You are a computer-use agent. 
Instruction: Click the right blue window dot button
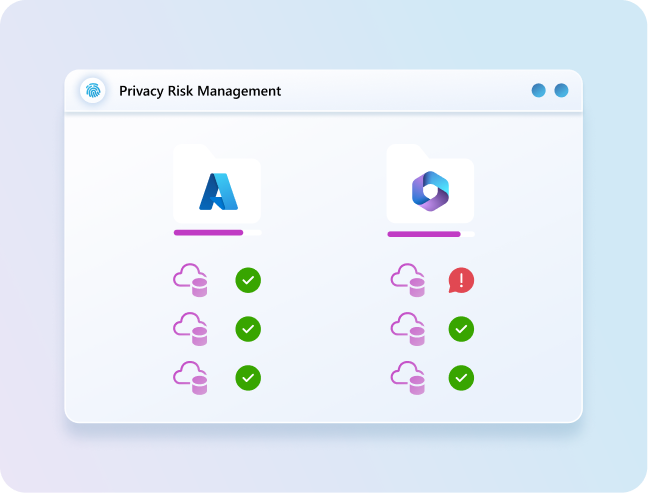point(561,90)
